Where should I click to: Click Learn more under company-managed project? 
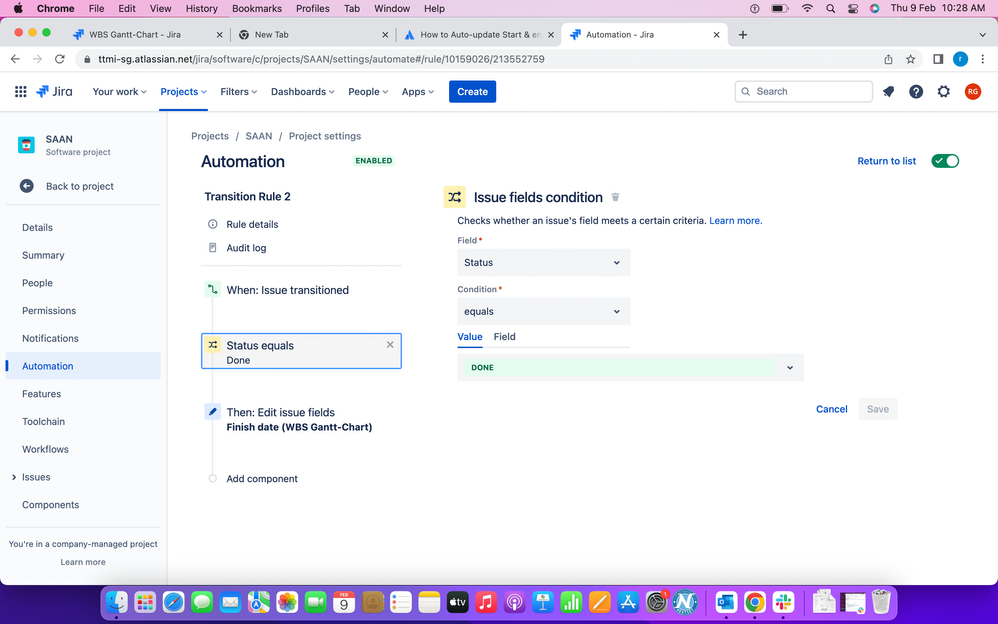pos(83,562)
